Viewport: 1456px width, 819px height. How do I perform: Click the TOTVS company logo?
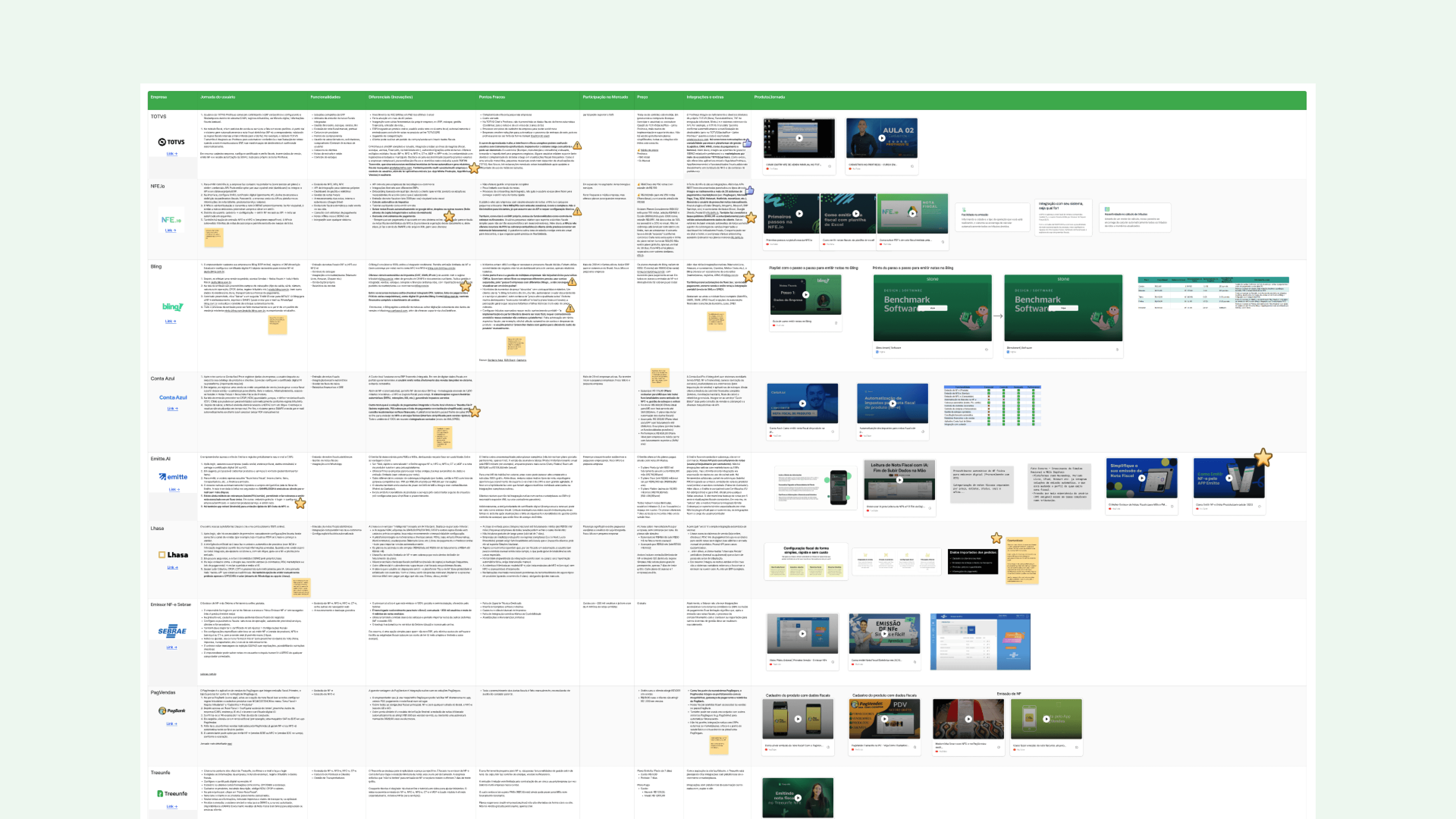[171, 142]
